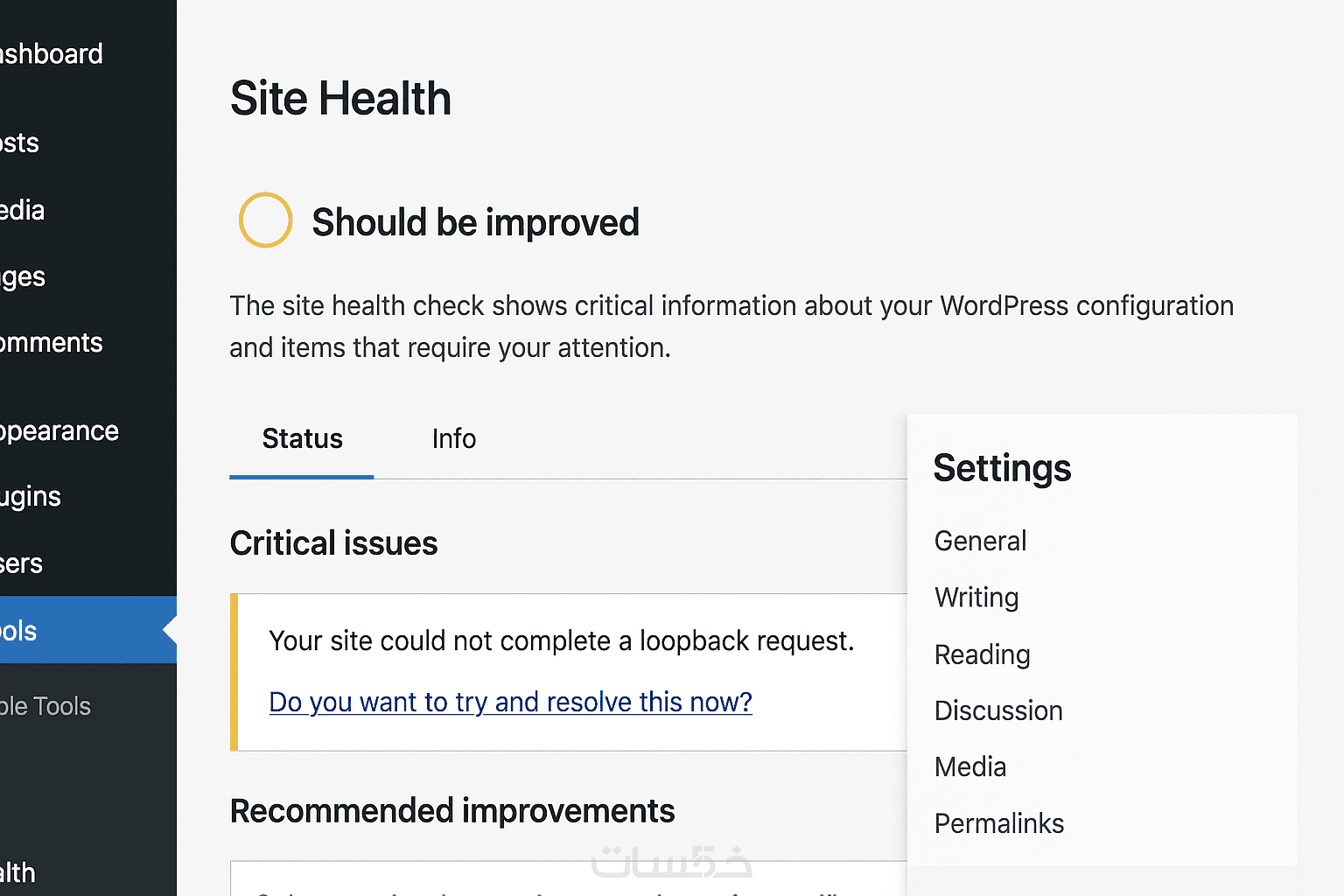Open the Available Tools submenu entry
Image resolution: width=1344 pixels, height=896 pixels.
tap(45, 706)
